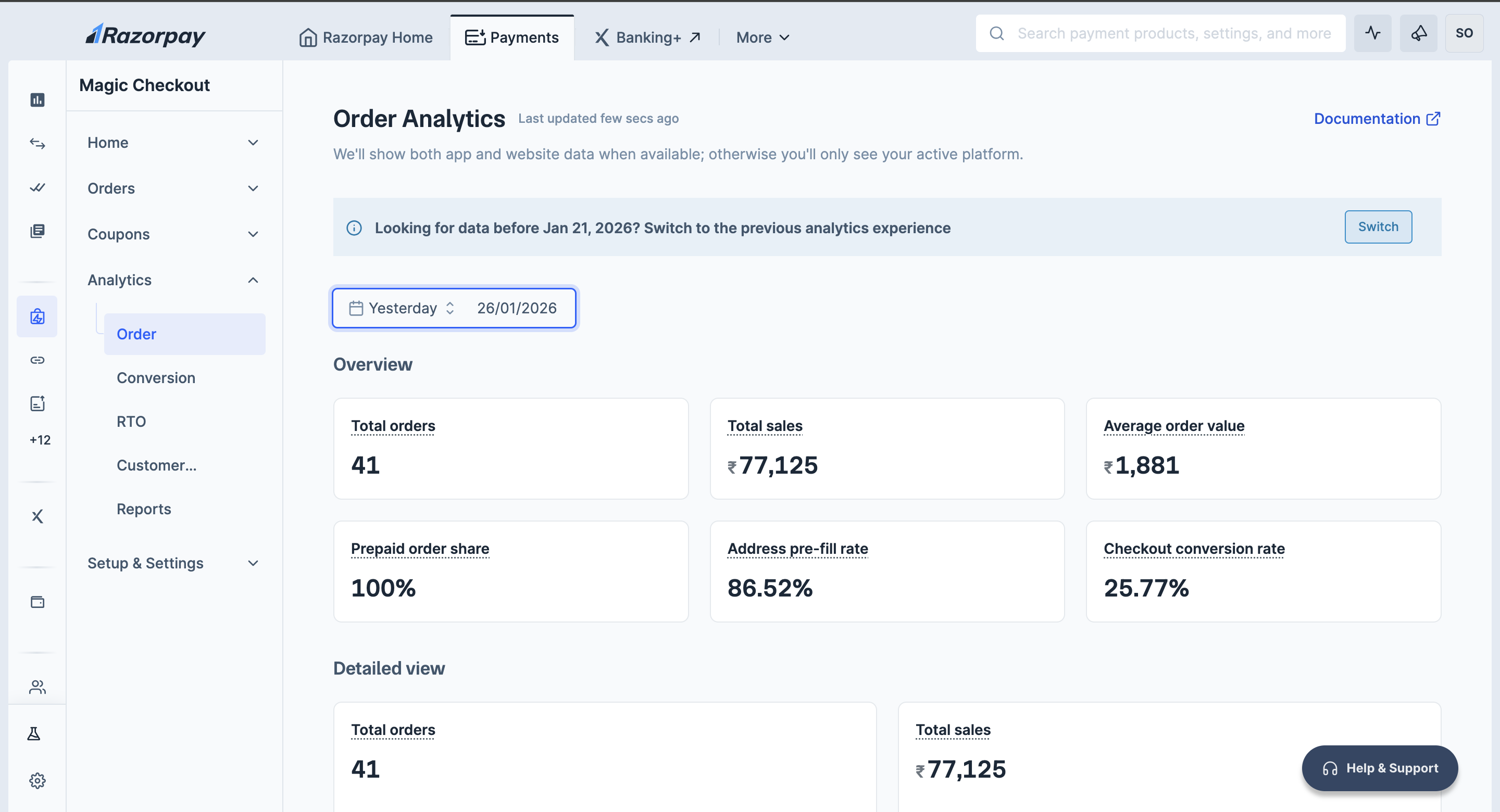Click the SO account avatar
Screen dimensions: 1500x812
[x=1465, y=33]
